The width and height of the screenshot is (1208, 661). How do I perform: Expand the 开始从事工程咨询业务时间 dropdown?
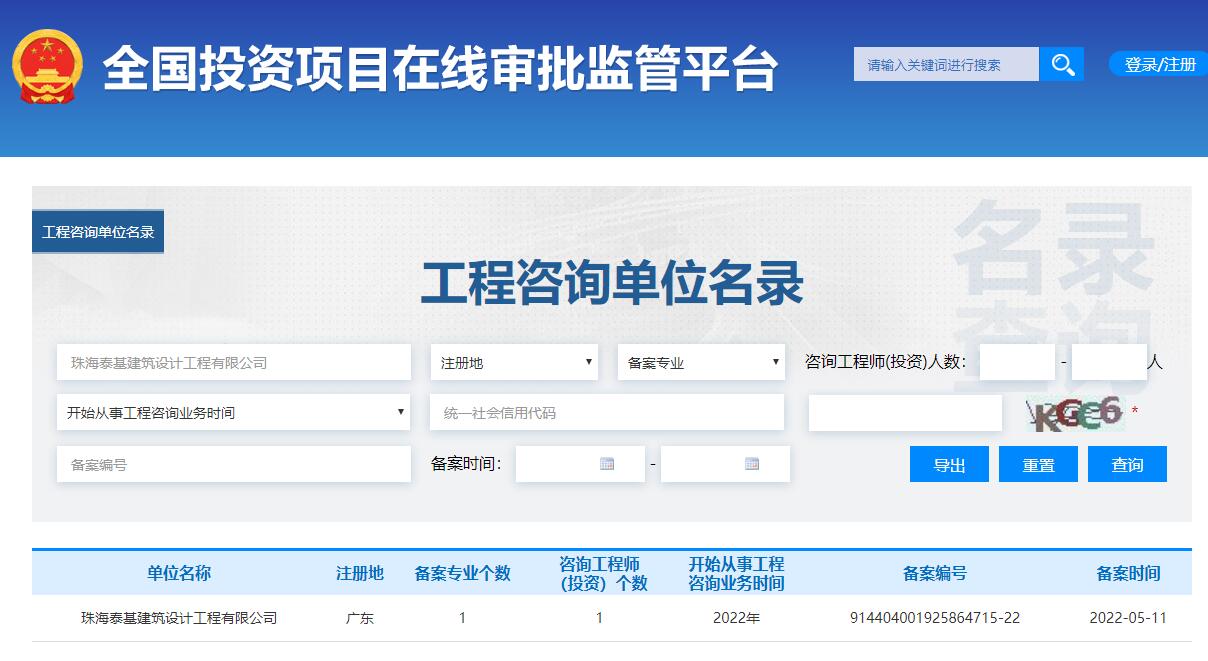point(233,412)
